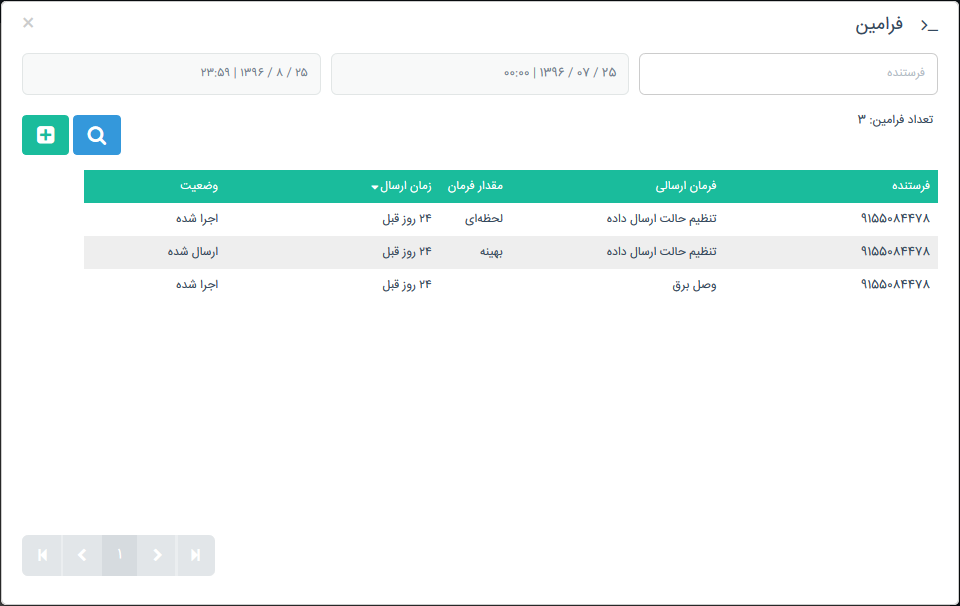This screenshot has height=606, width=960.
Task: Select the وصل برق command row
Action: pyautogui.click(x=693, y=284)
